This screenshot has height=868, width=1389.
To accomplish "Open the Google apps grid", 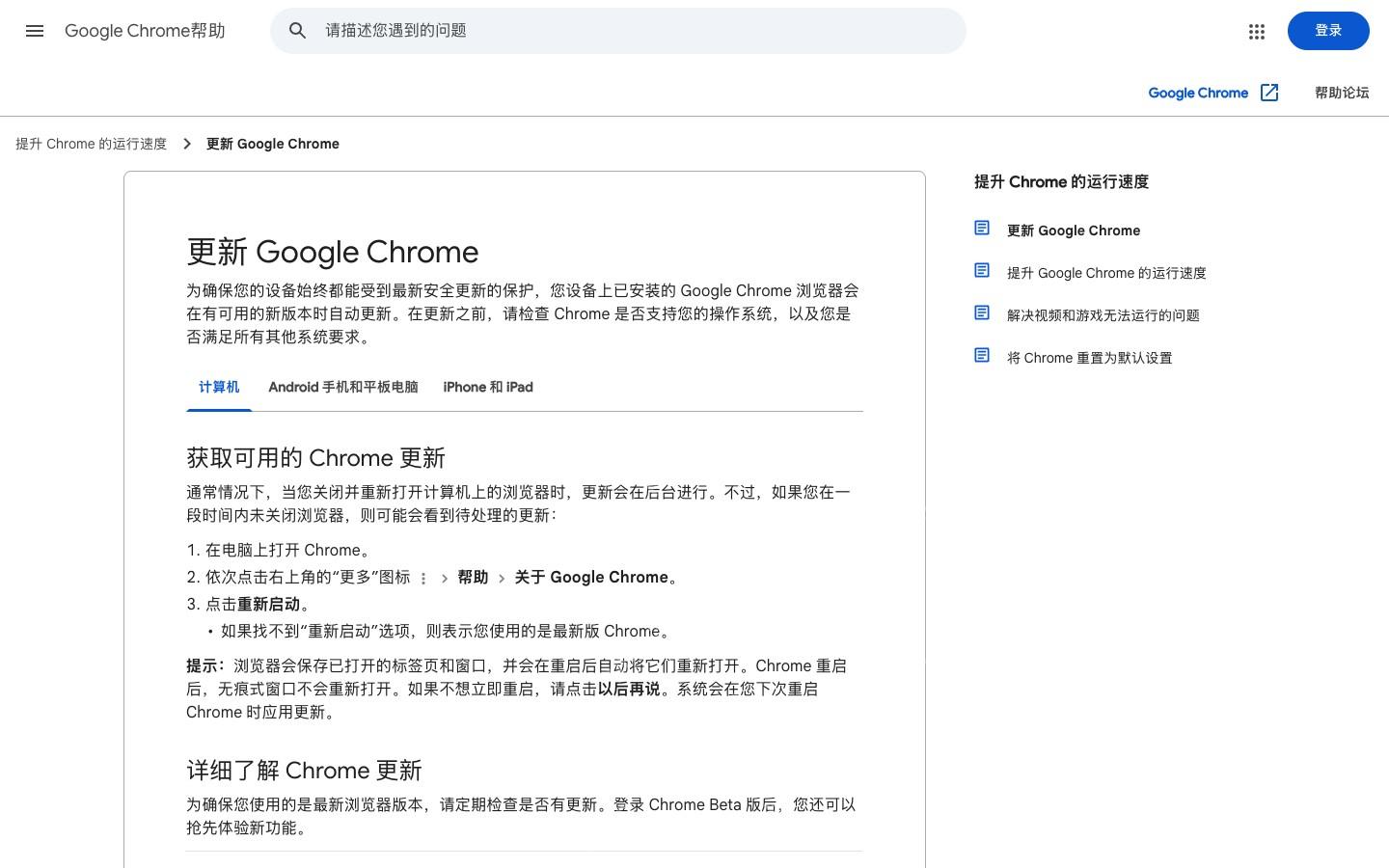I will (1257, 32).
